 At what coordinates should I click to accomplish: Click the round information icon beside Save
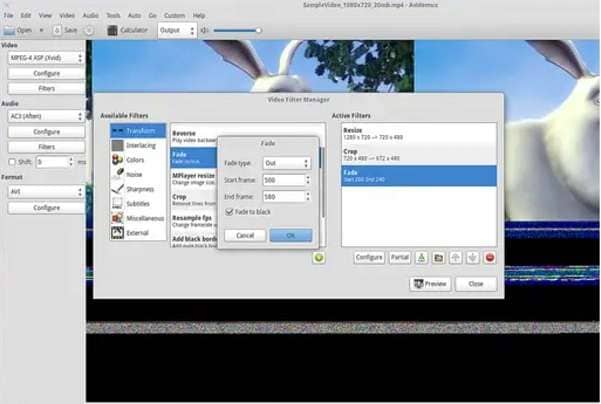(89, 30)
